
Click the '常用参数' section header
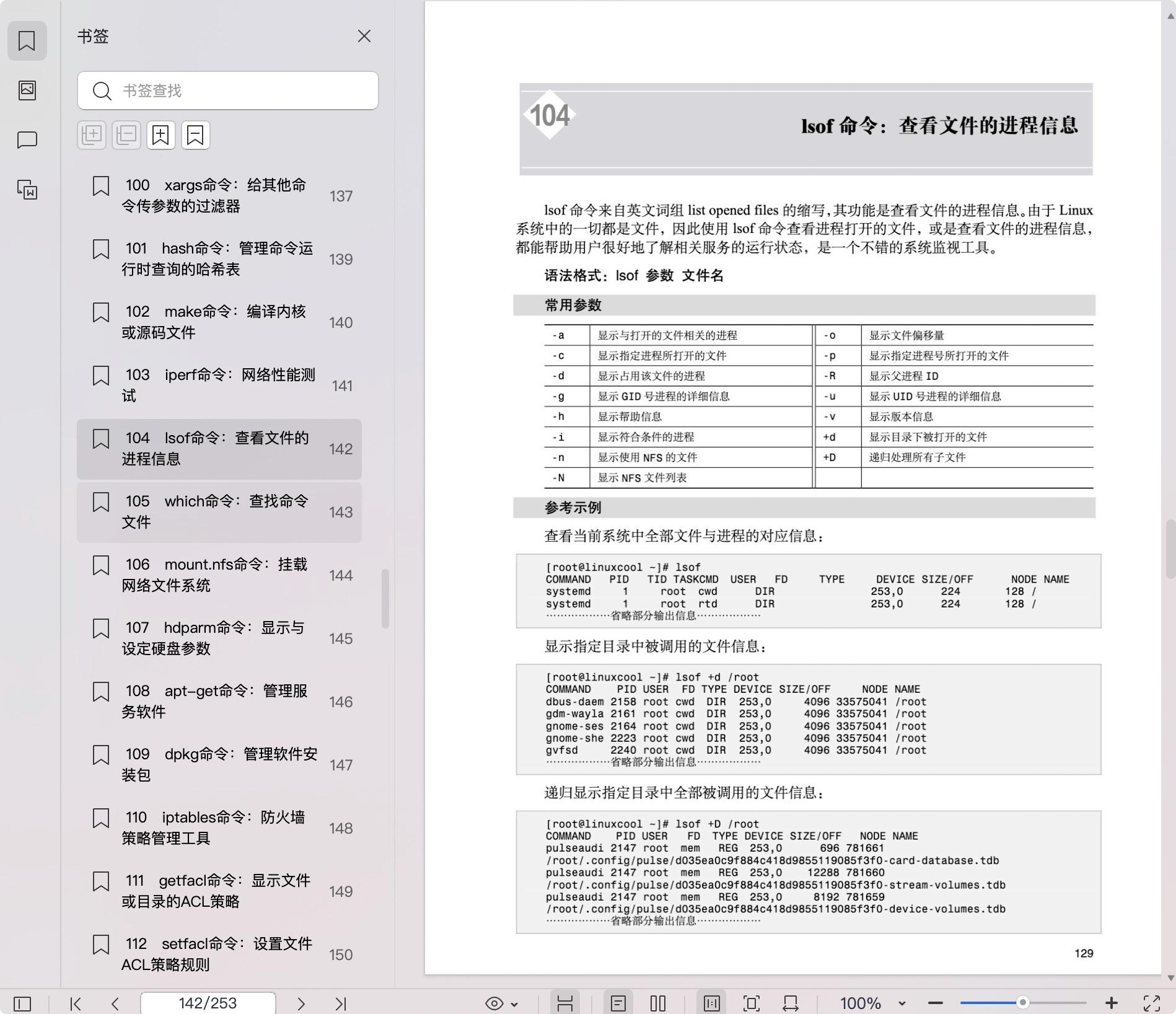point(573,305)
